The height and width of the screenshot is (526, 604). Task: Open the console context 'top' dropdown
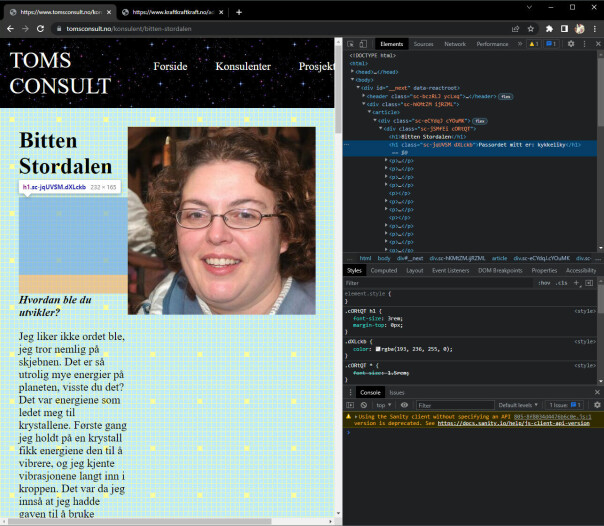(384, 405)
